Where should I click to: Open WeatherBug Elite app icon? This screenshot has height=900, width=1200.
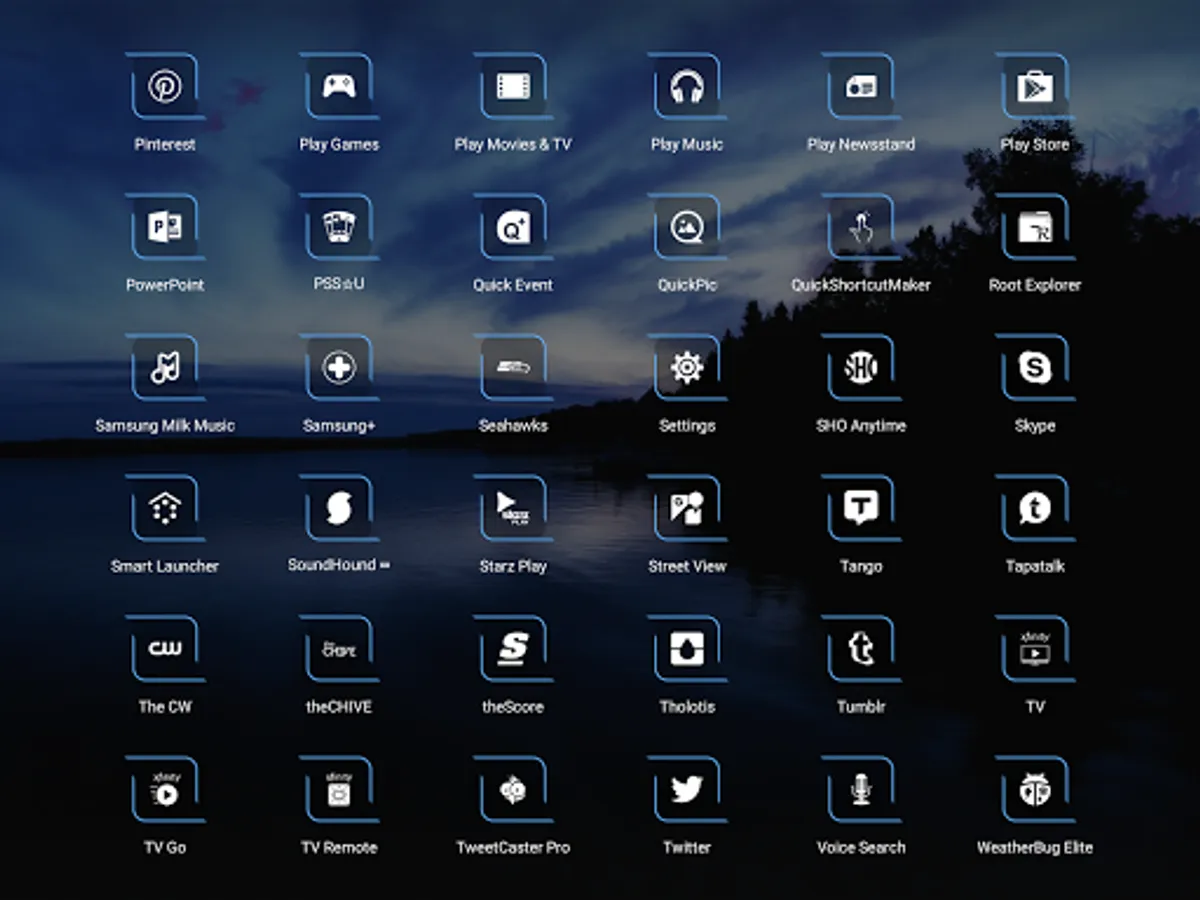pyautogui.click(x=1035, y=791)
